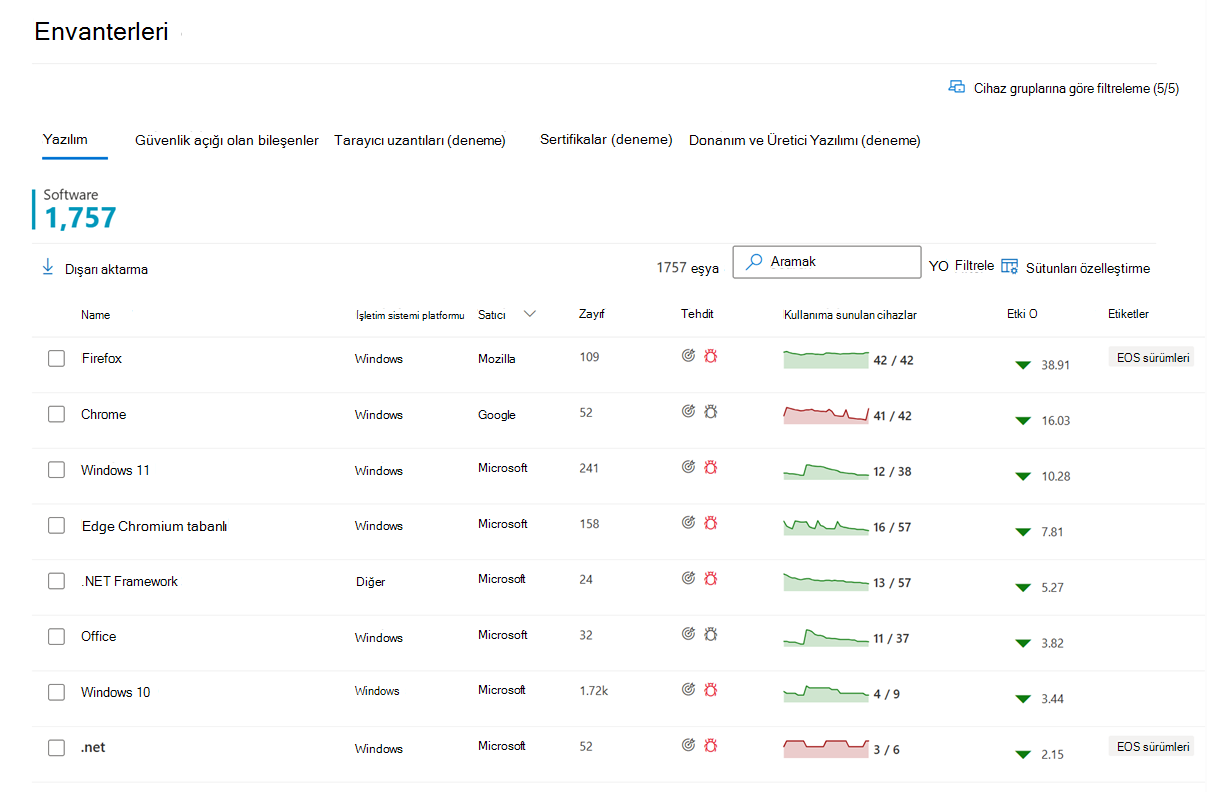The height and width of the screenshot is (792, 1207).
Task: Switch to Sertifikalar (deneme) tab
Action: (x=606, y=139)
